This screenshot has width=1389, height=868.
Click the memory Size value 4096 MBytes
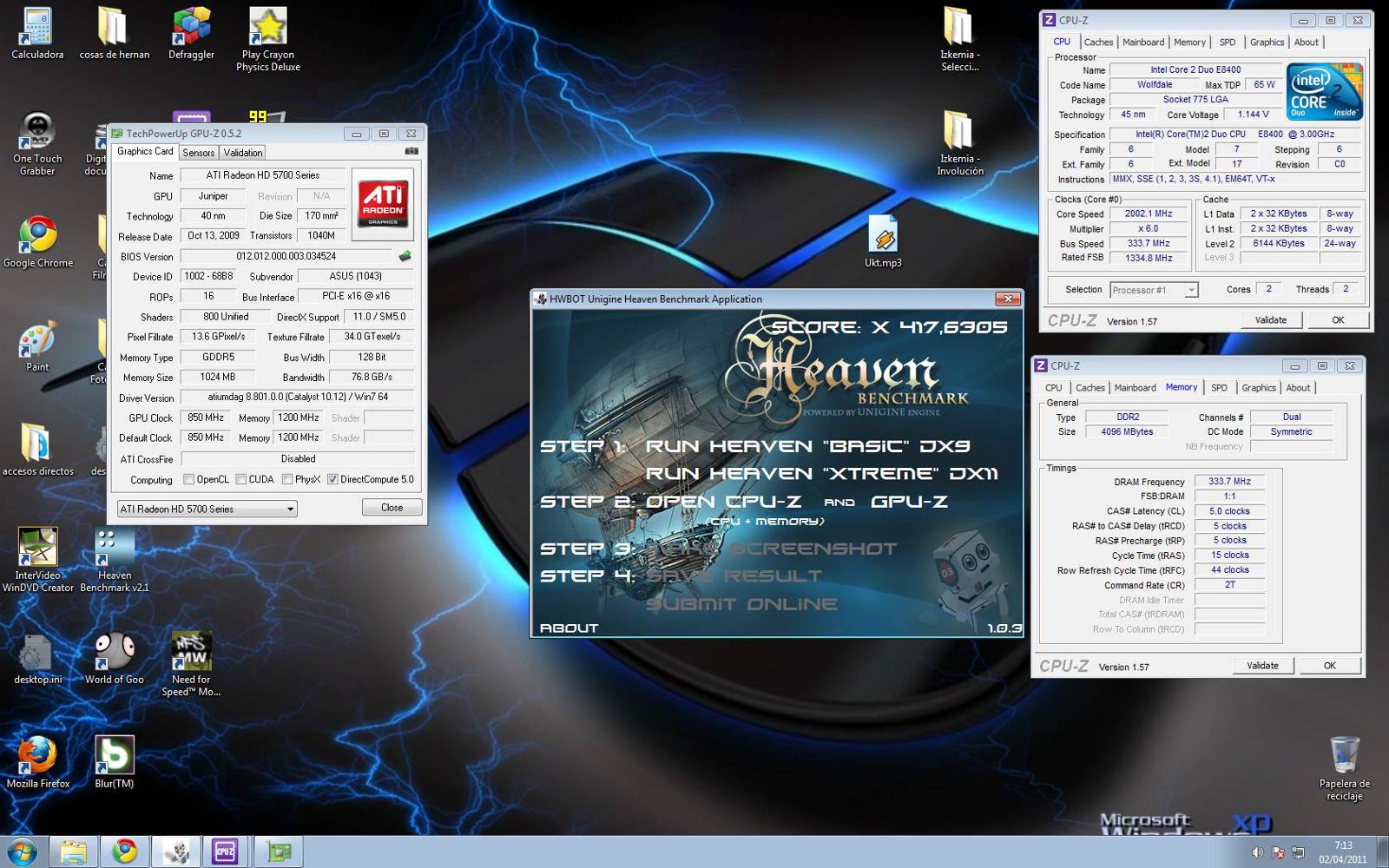tap(1127, 431)
